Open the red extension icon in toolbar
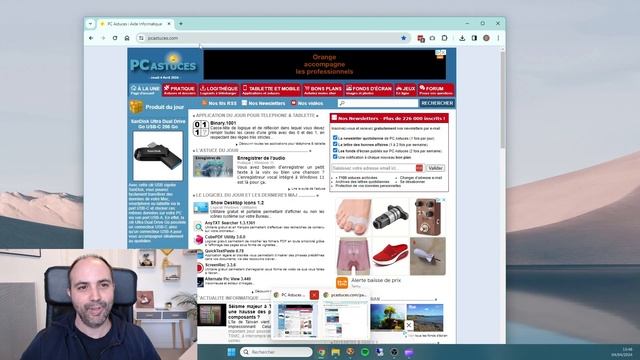Image resolution: width=640 pixels, height=360 pixels. coord(421,38)
